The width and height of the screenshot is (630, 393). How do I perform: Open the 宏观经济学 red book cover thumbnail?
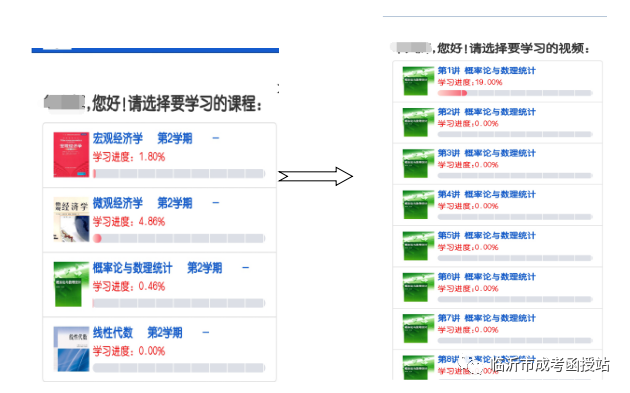coord(71,155)
